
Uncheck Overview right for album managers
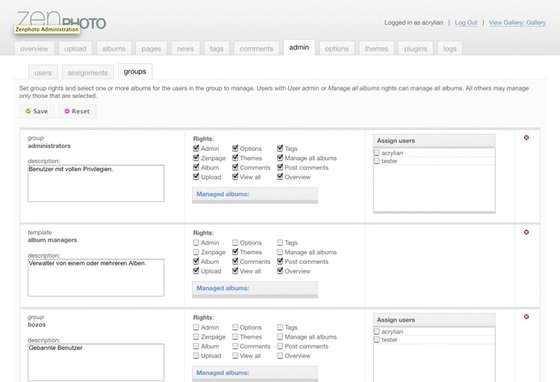coord(280,271)
